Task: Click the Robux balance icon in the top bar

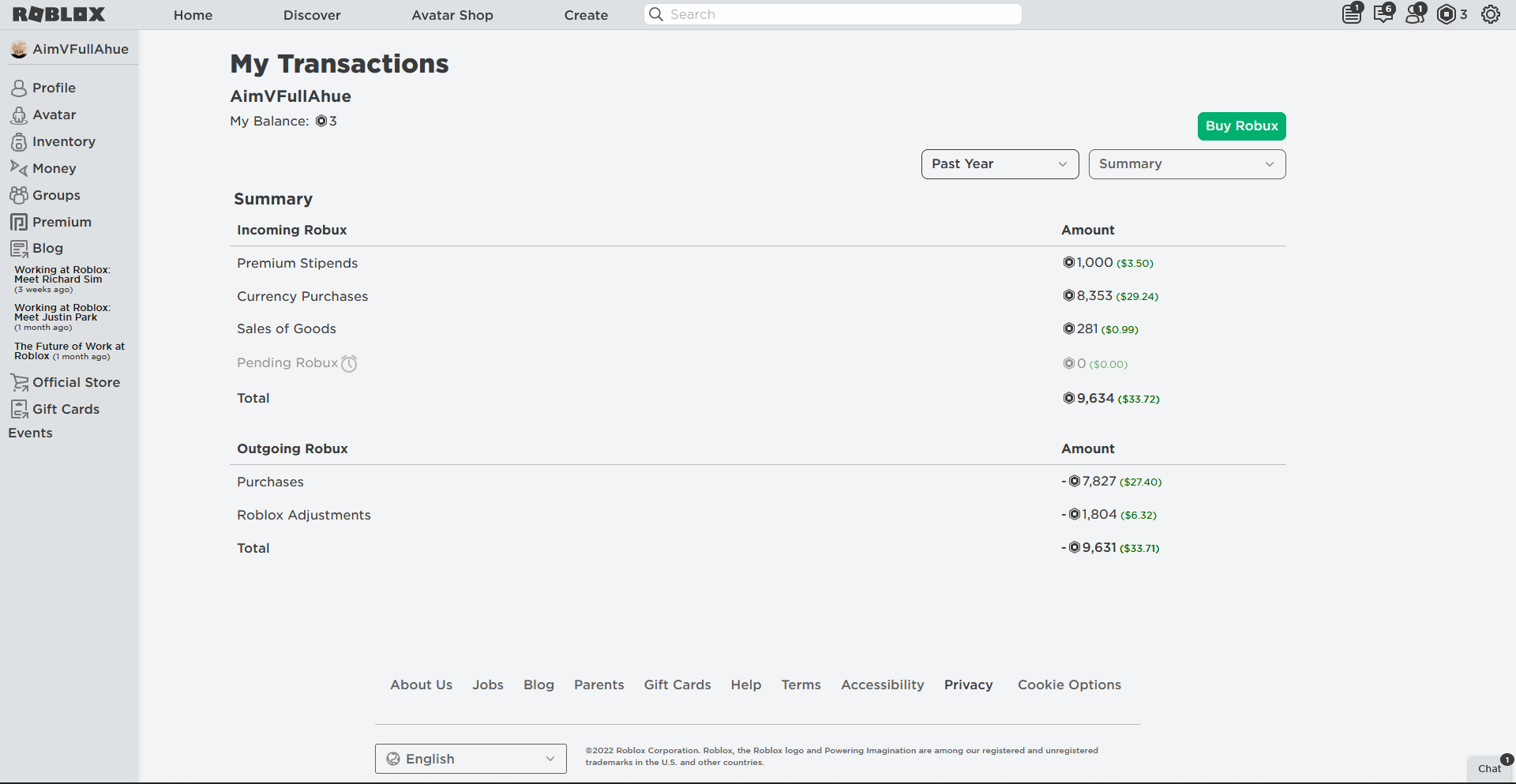Action: (x=1447, y=14)
